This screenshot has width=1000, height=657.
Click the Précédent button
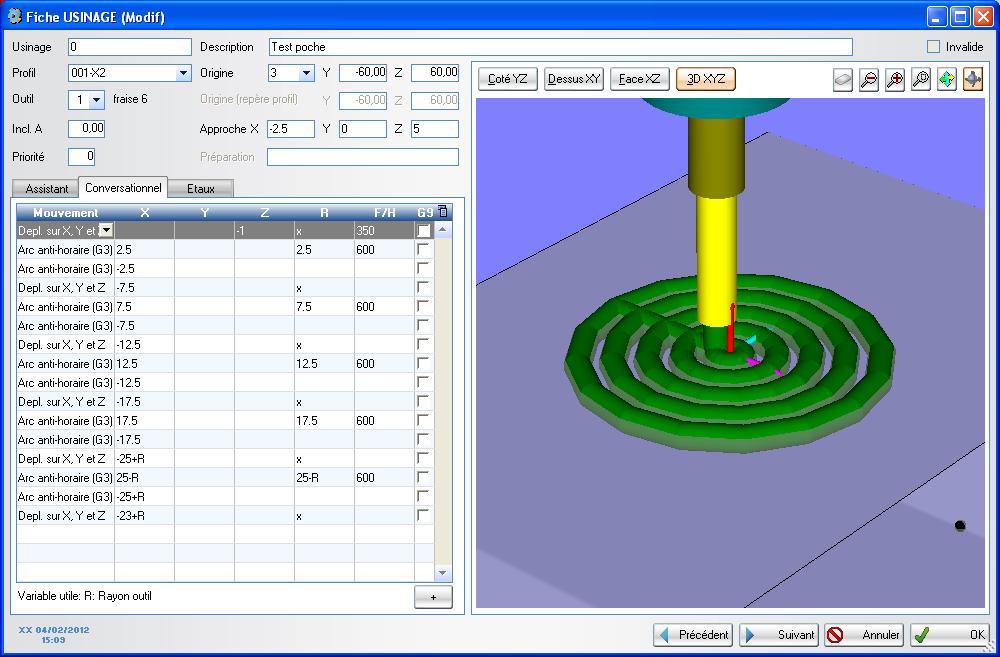pos(693,635)
